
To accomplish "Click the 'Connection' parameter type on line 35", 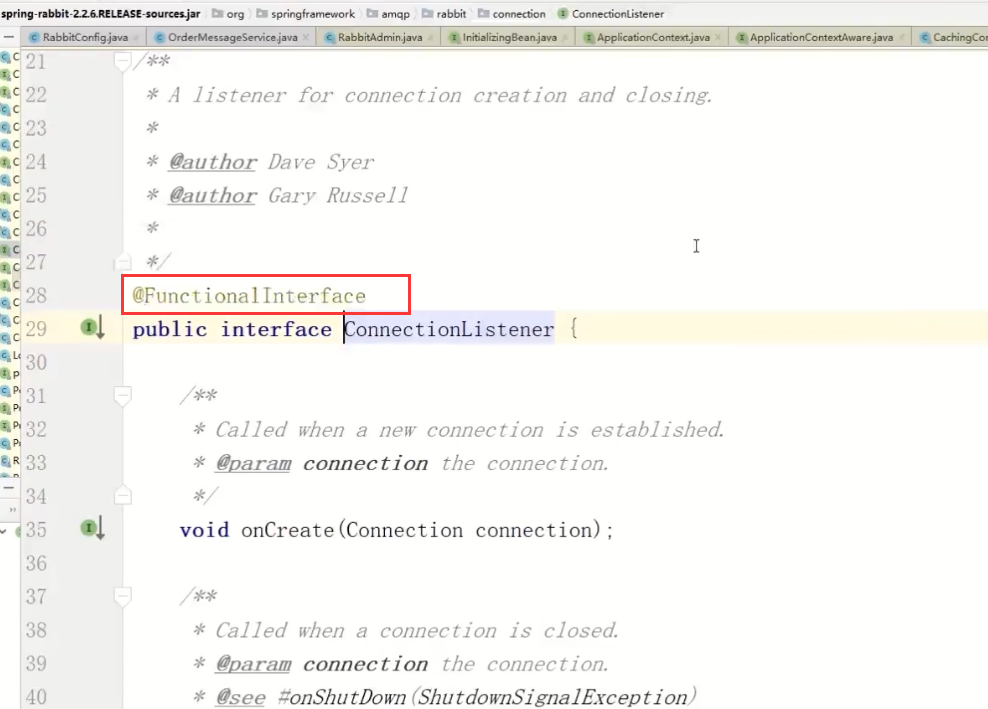I will click(404, 529).
